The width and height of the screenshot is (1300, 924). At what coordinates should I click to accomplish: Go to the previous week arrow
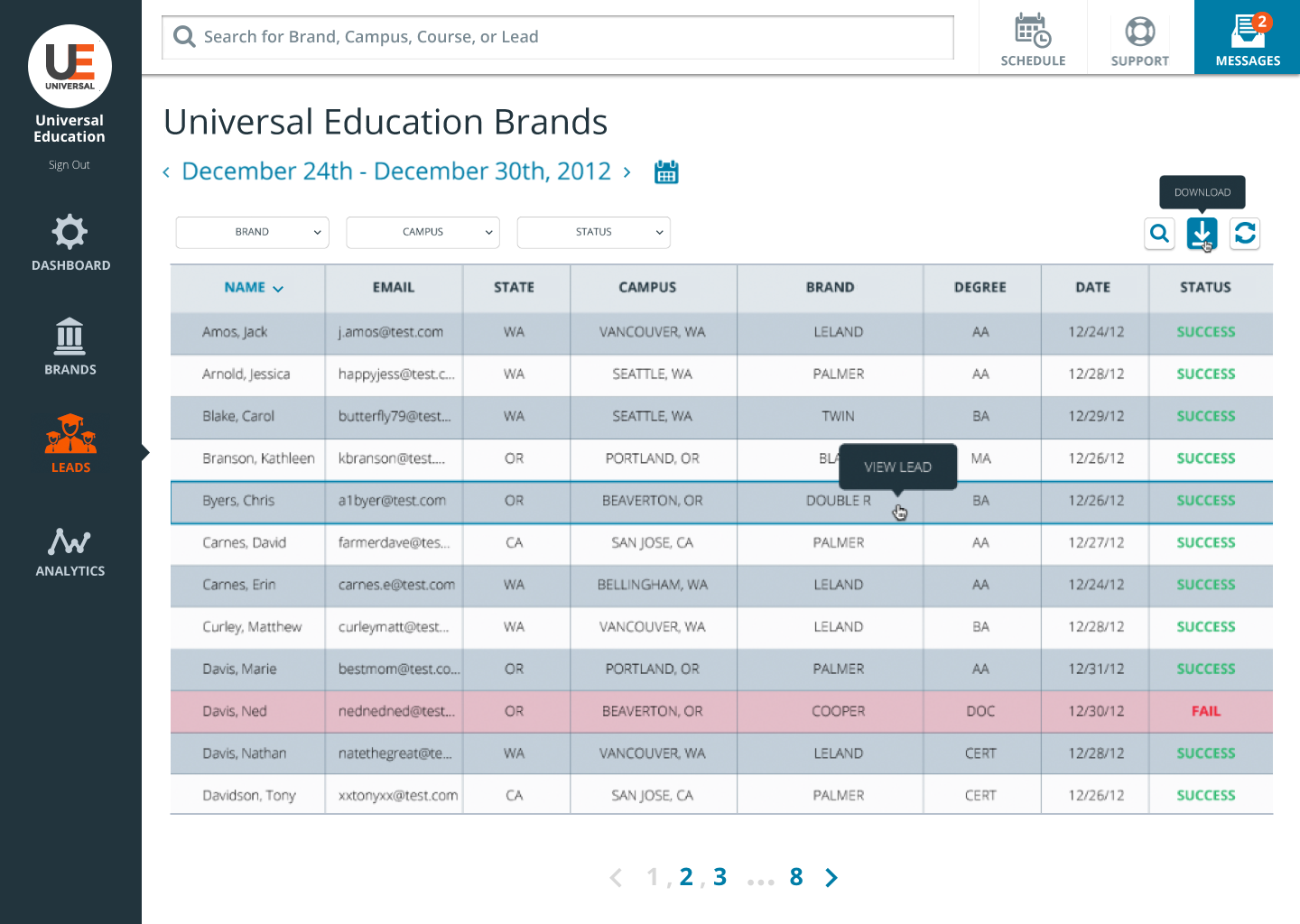point(166,172)
